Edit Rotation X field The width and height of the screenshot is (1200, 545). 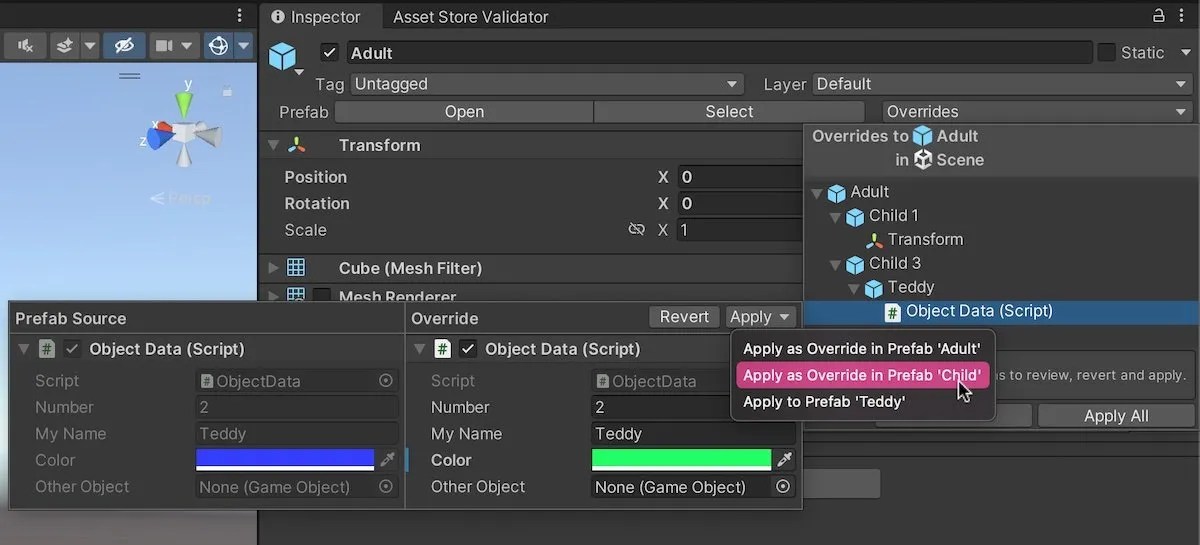(741, 203)
